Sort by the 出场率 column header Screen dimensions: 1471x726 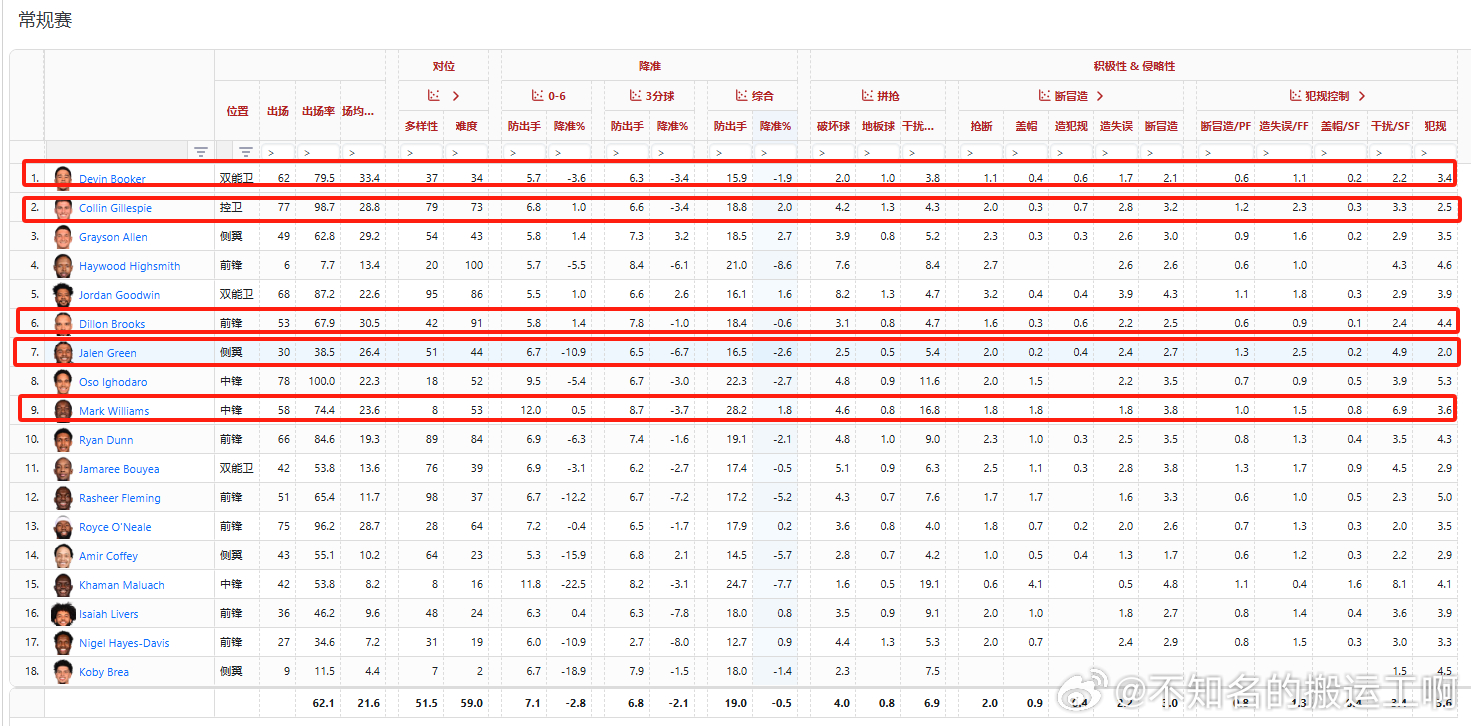318,111
